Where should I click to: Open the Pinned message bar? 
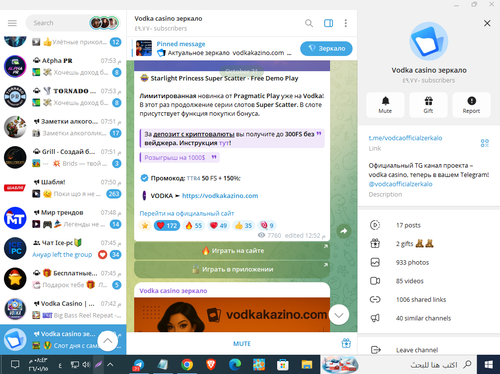click(x=213, y=48)
